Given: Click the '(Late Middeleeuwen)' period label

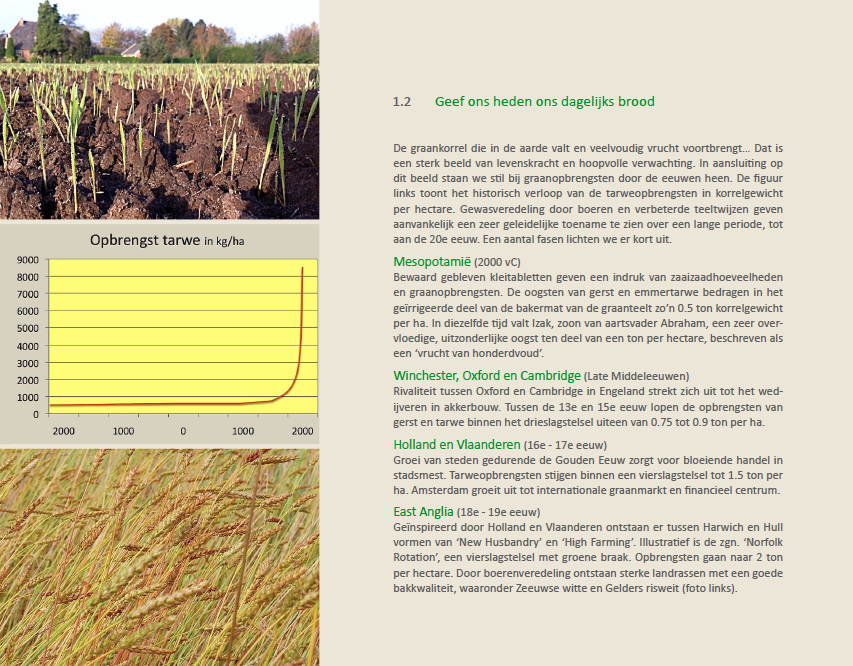Looking at the screenshot, I should click(634, 377).
